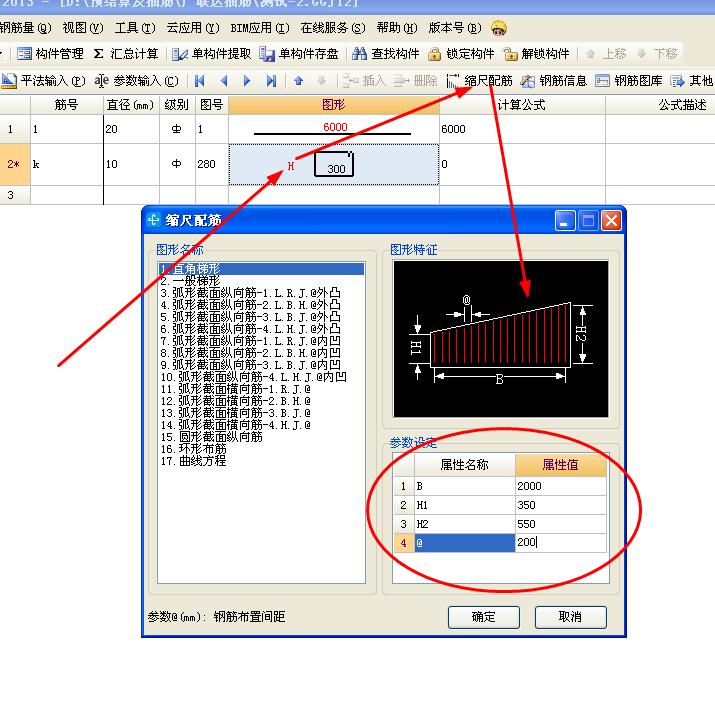Screen dimensions: 715x706
Task: Click gray move-row-down arrow icon
Action: point(321,81)
